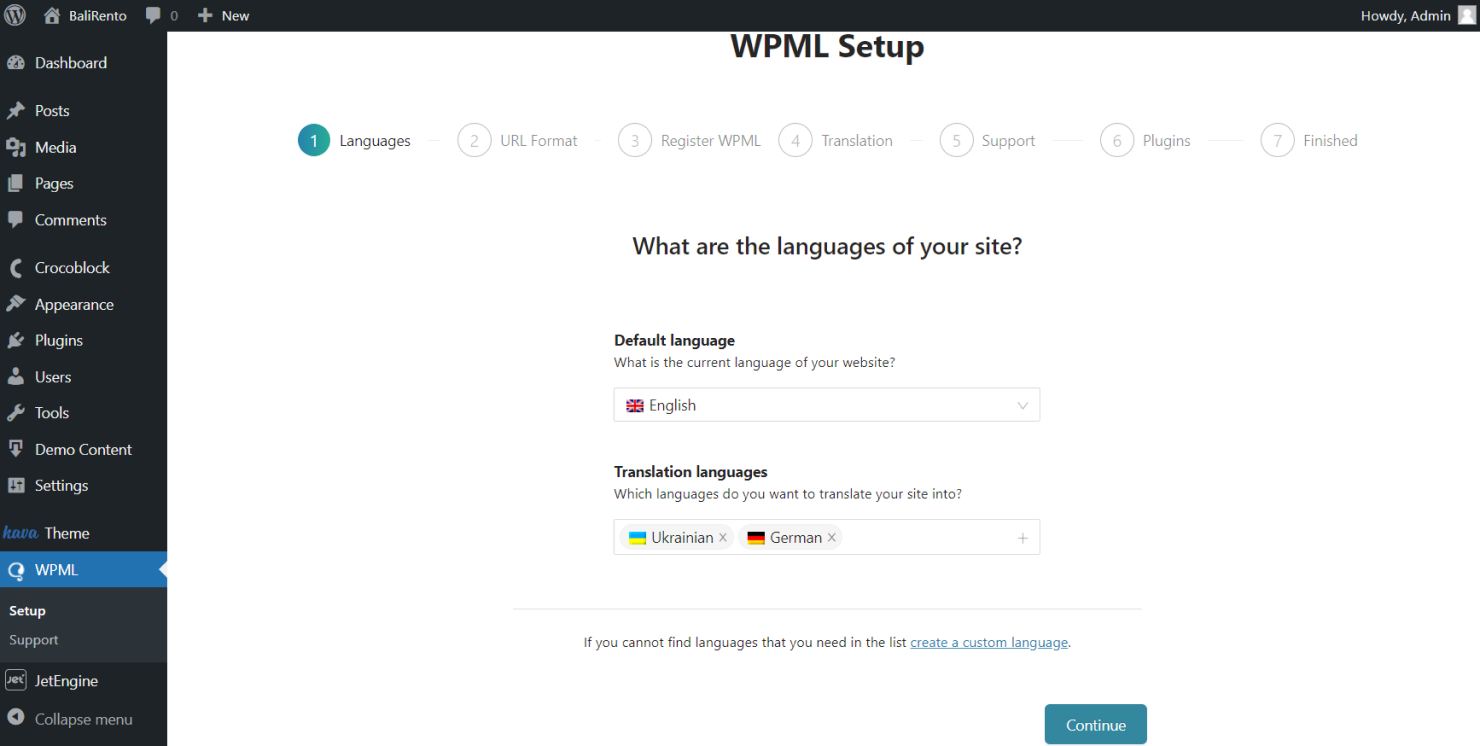Click the Continue button
This screenshot has width=1480, height=746.
tap(1096, 725)
